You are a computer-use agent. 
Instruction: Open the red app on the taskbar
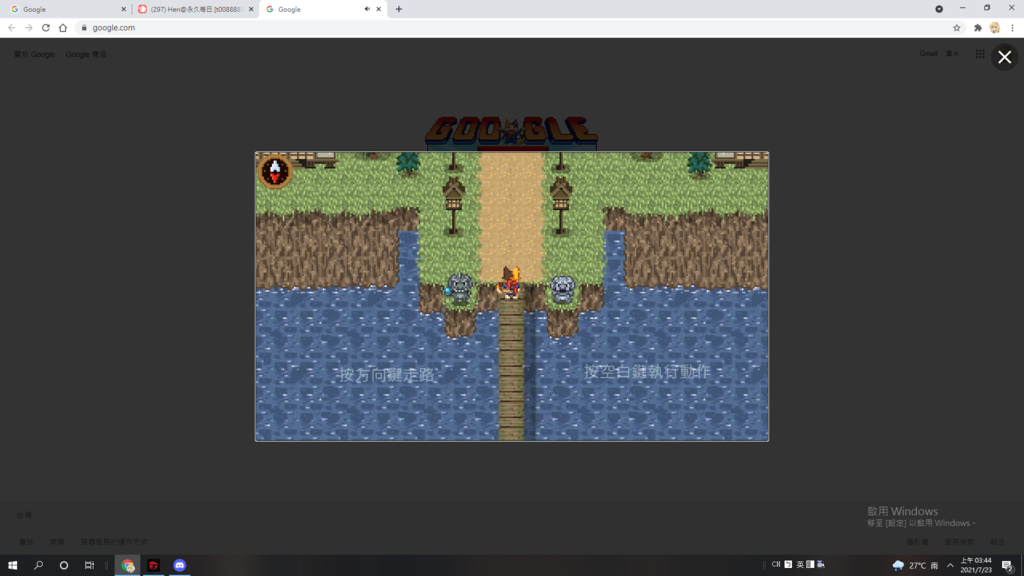click(153, 566)
